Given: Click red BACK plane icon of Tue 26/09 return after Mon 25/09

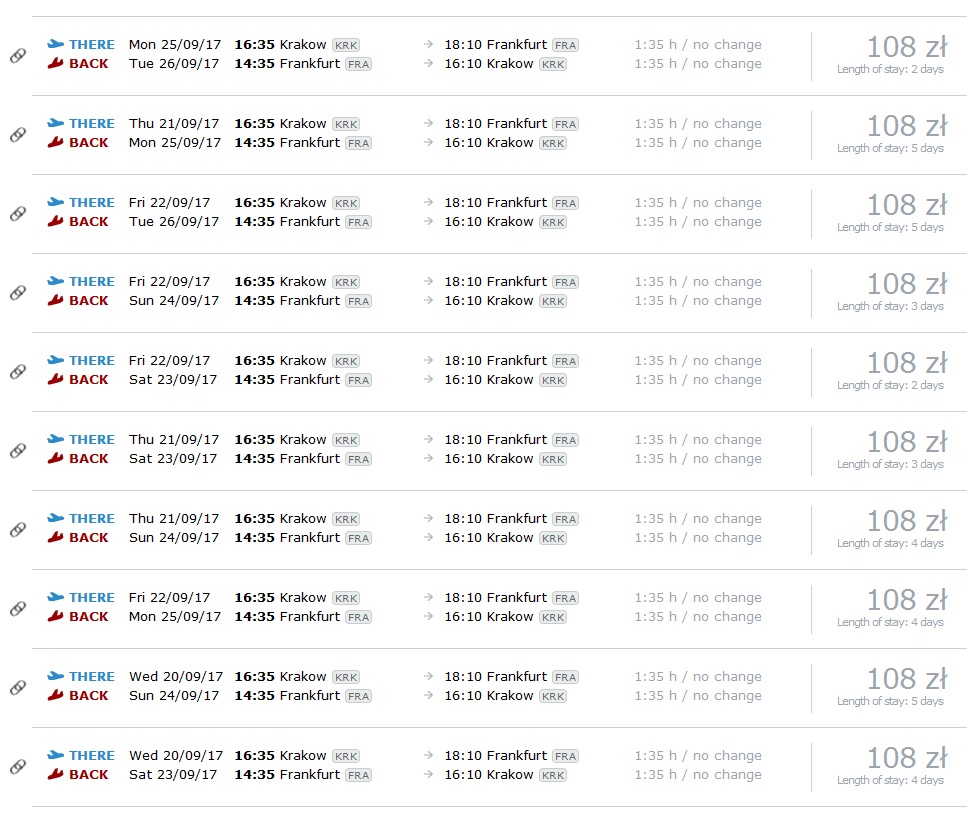Looking at the screenshot, I should (x=56, y=62).
